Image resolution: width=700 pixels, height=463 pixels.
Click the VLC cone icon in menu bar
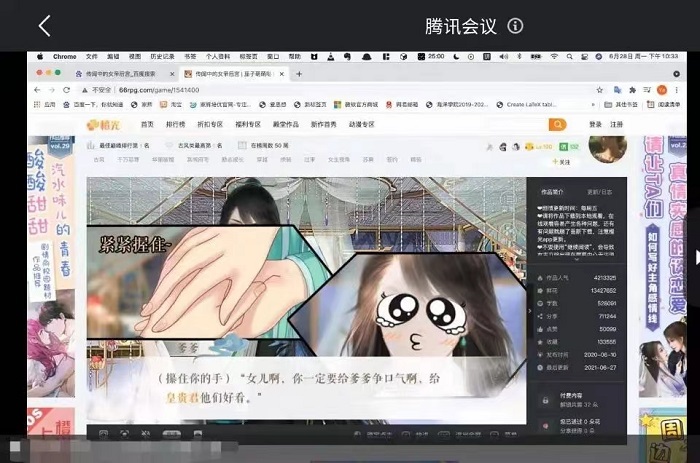point(331,57)
